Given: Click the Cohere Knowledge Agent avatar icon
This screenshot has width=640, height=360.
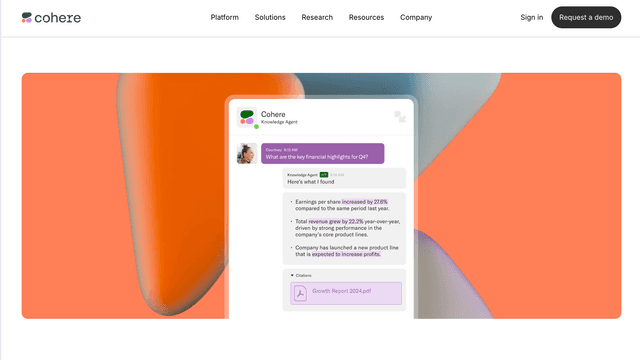Looking at the screenshot, I should (x=247, y=118).
